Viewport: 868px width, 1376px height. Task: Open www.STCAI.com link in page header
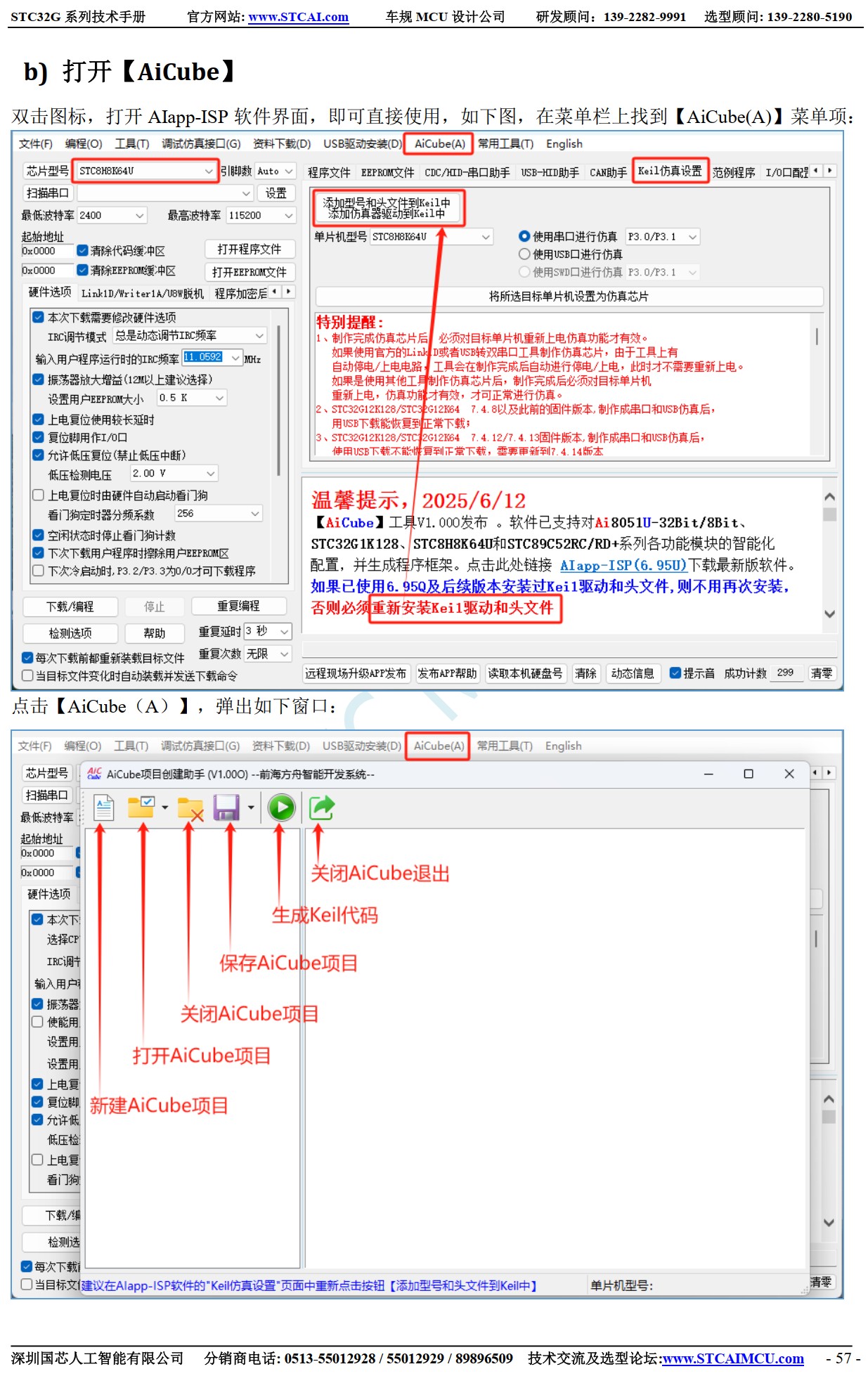pos(298,17)
